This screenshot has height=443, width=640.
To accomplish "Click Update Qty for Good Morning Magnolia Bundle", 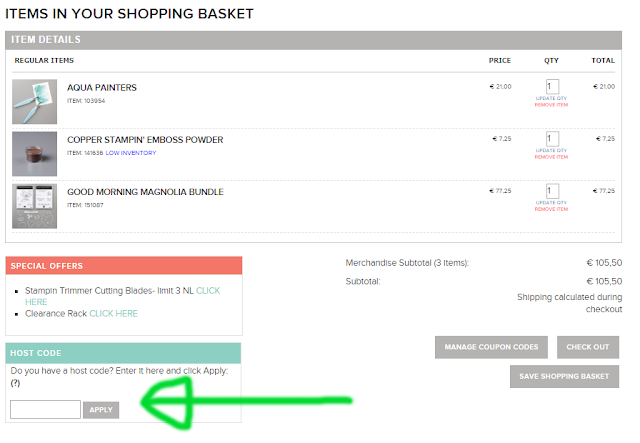I will (x=551, y=203).
